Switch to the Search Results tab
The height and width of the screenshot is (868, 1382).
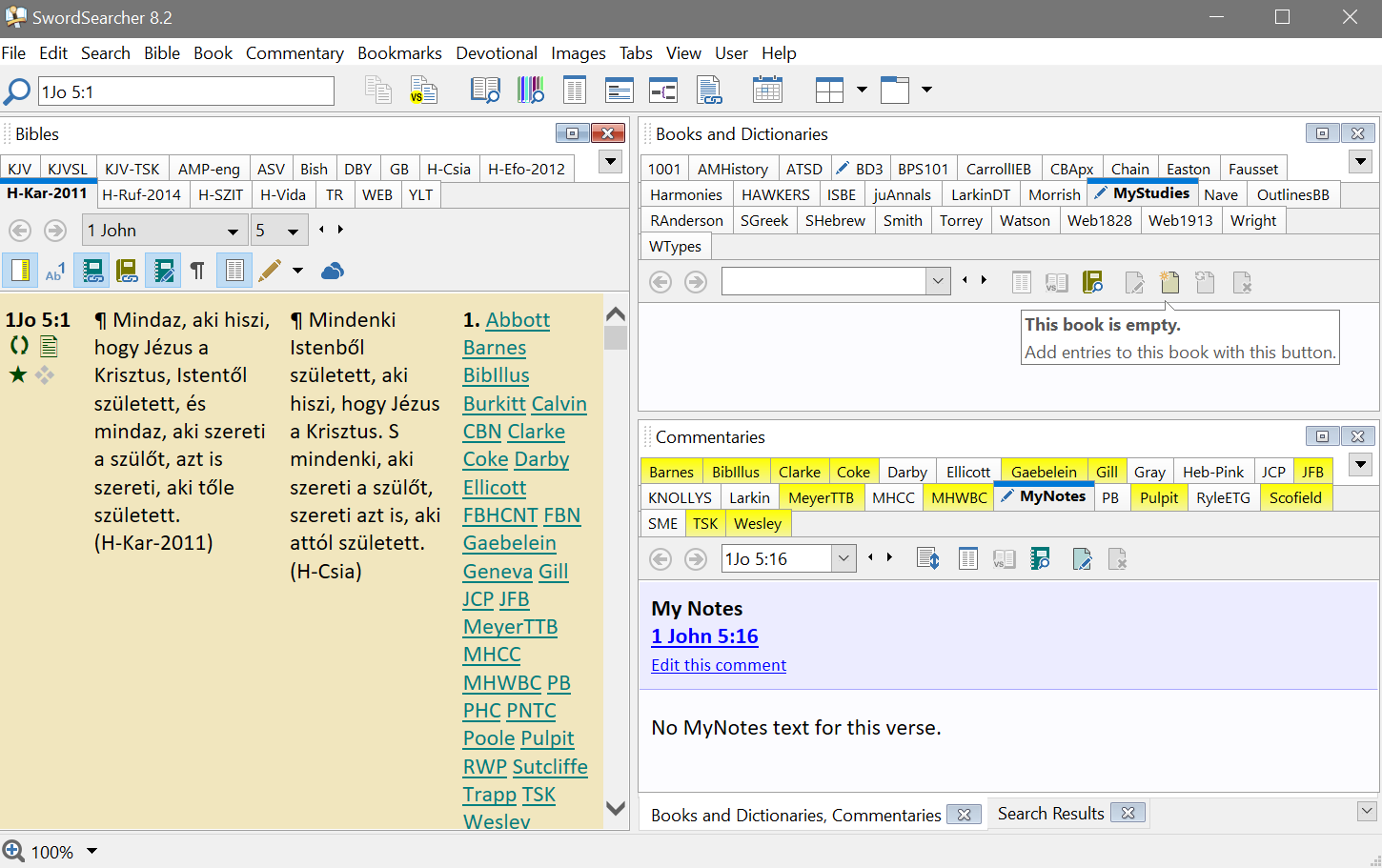(1050, 814)
